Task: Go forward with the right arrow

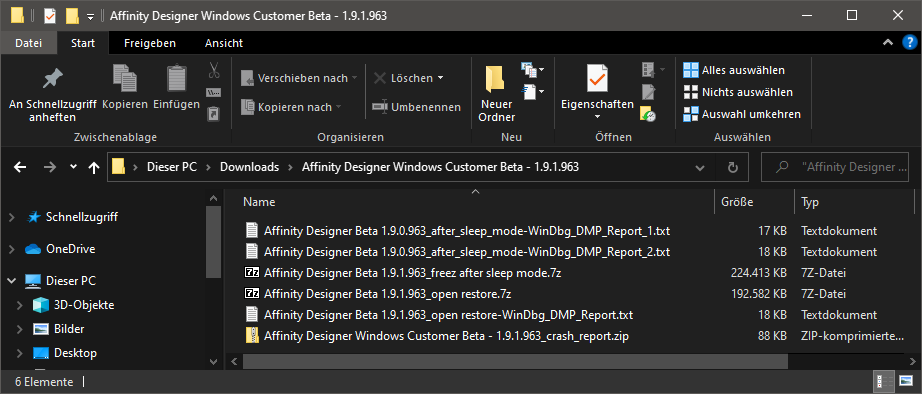Action: coord(50,168)
